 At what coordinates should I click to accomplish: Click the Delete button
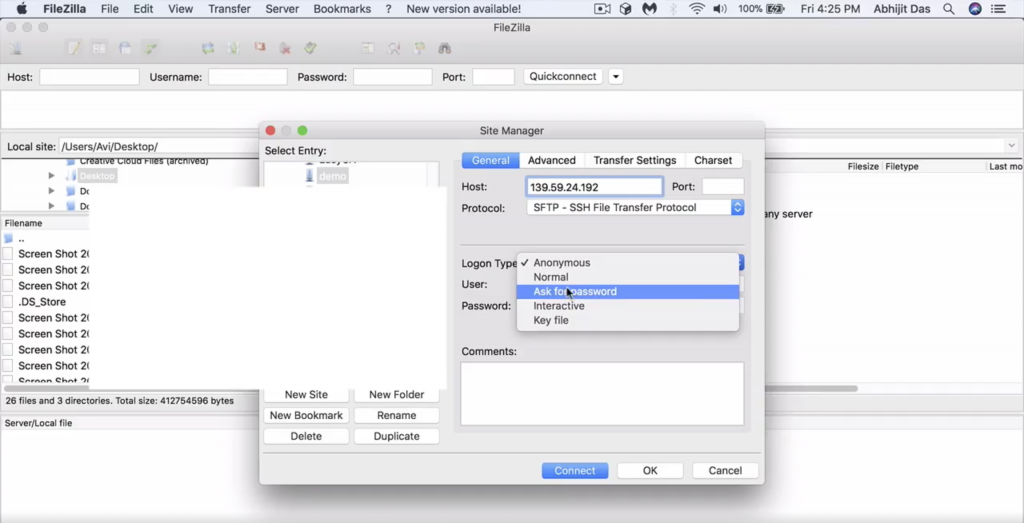[x=306, y=436]
